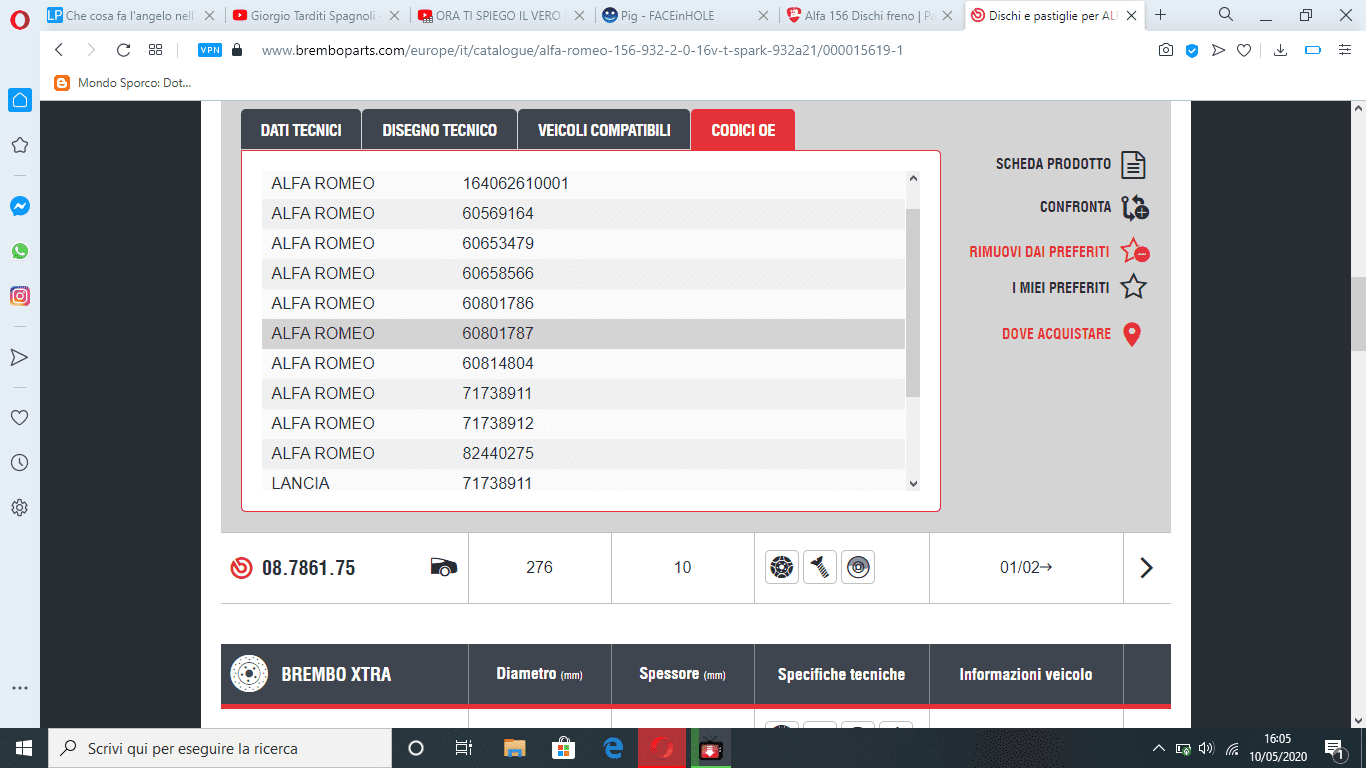Switch to Pig - FACEinHOLE tab

[687, 15]
